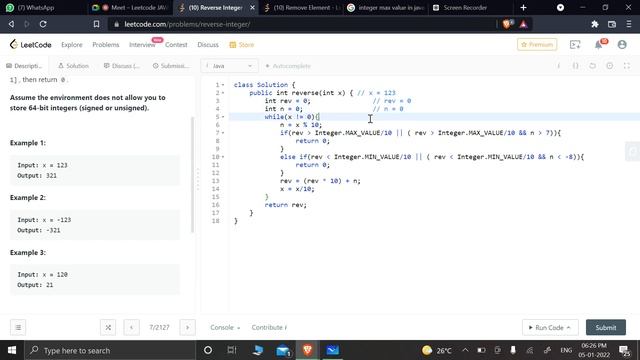Image resolution: width=640 pixels, height=360 pixels.
Task: Open browser hamburger menu
Action: pyautogui.click(x=629, y=24)
